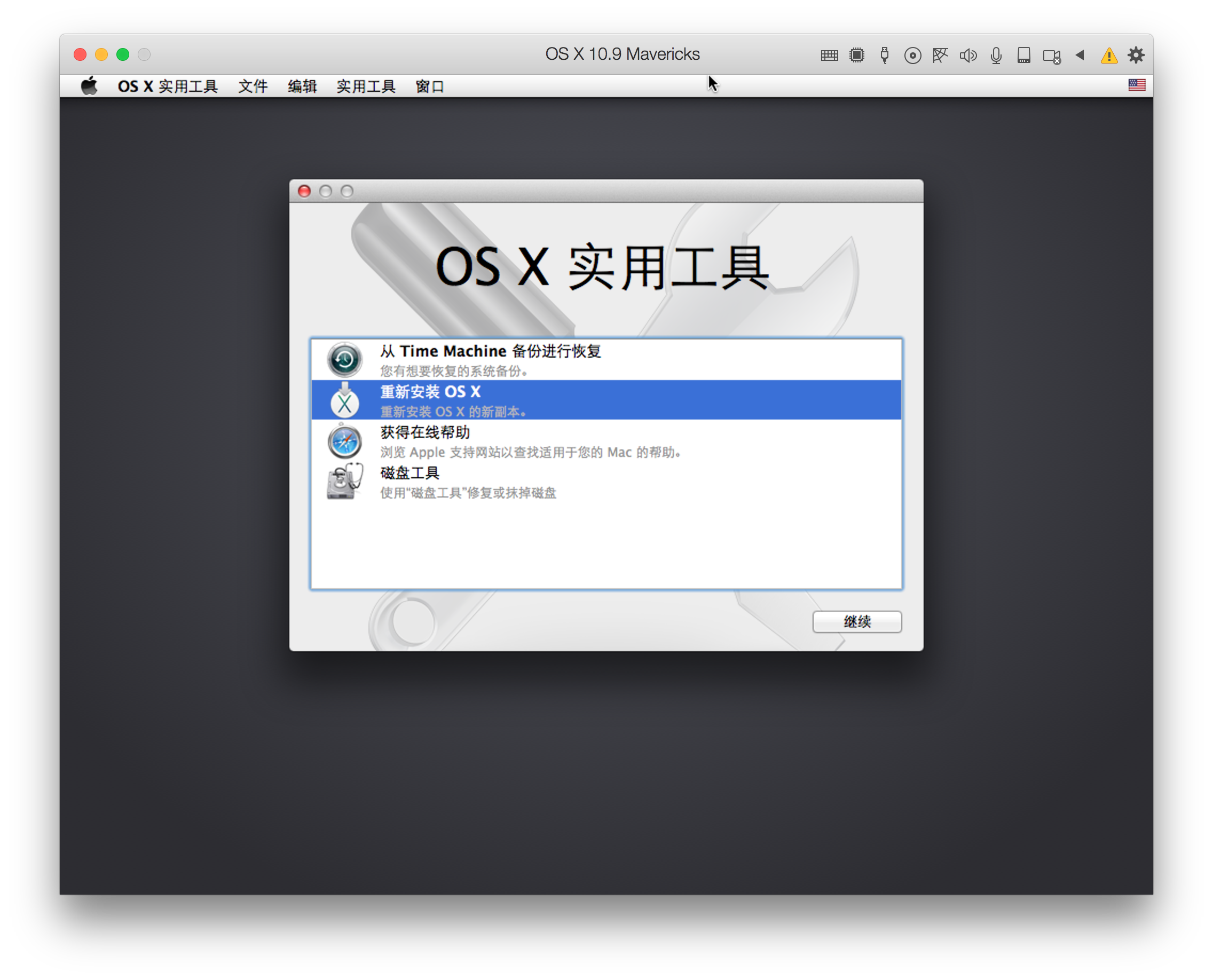Click the USB device icon
1213x980 pixels.
[884, 55]
